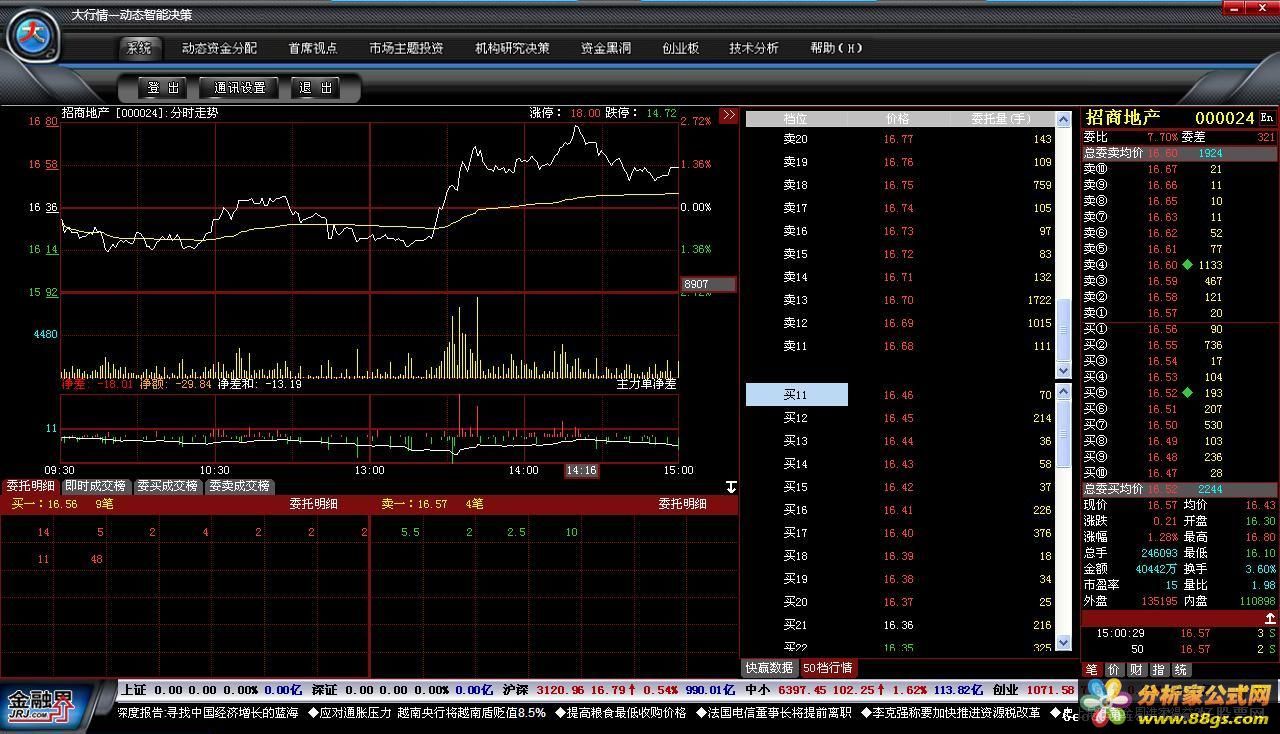This screenshot has height=734, width=1280.
Task: Open news 法国电信董事长将提前离职
Action: pyautogui.click(x=773, y=713)
